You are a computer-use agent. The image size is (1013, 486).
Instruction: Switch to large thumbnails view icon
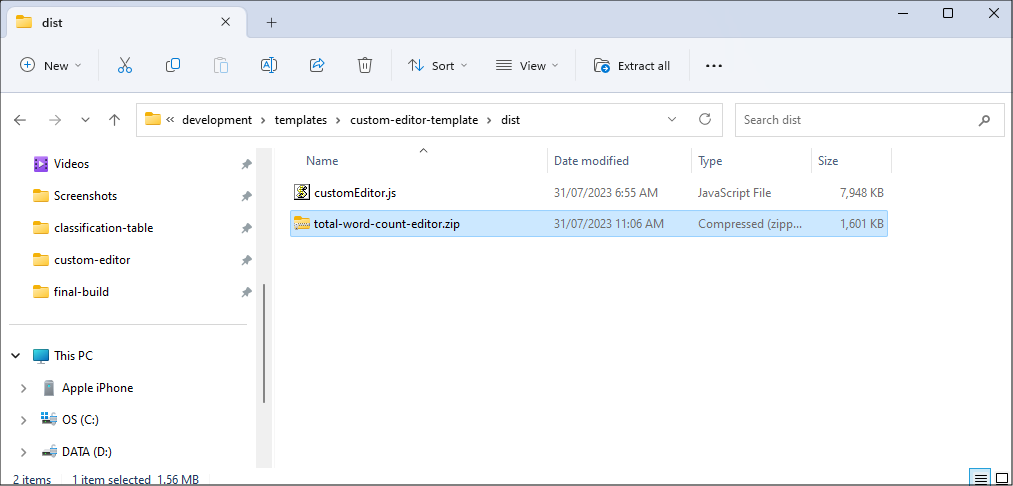[1001, 479]
